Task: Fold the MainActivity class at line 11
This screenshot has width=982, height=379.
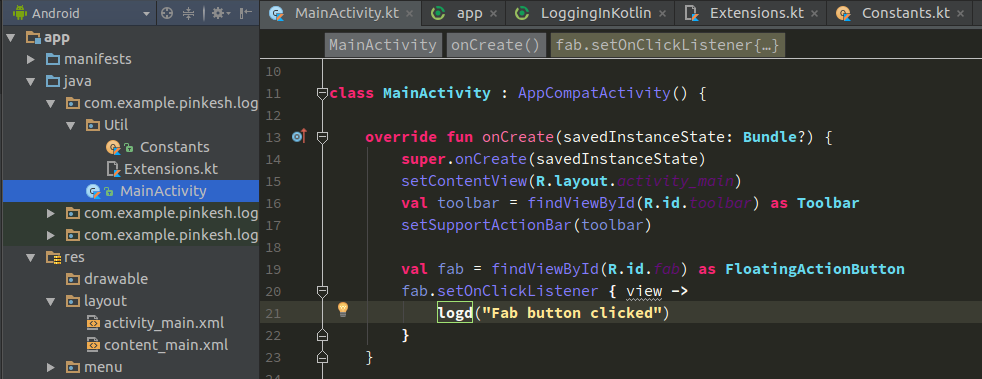Action: point(323,94)
